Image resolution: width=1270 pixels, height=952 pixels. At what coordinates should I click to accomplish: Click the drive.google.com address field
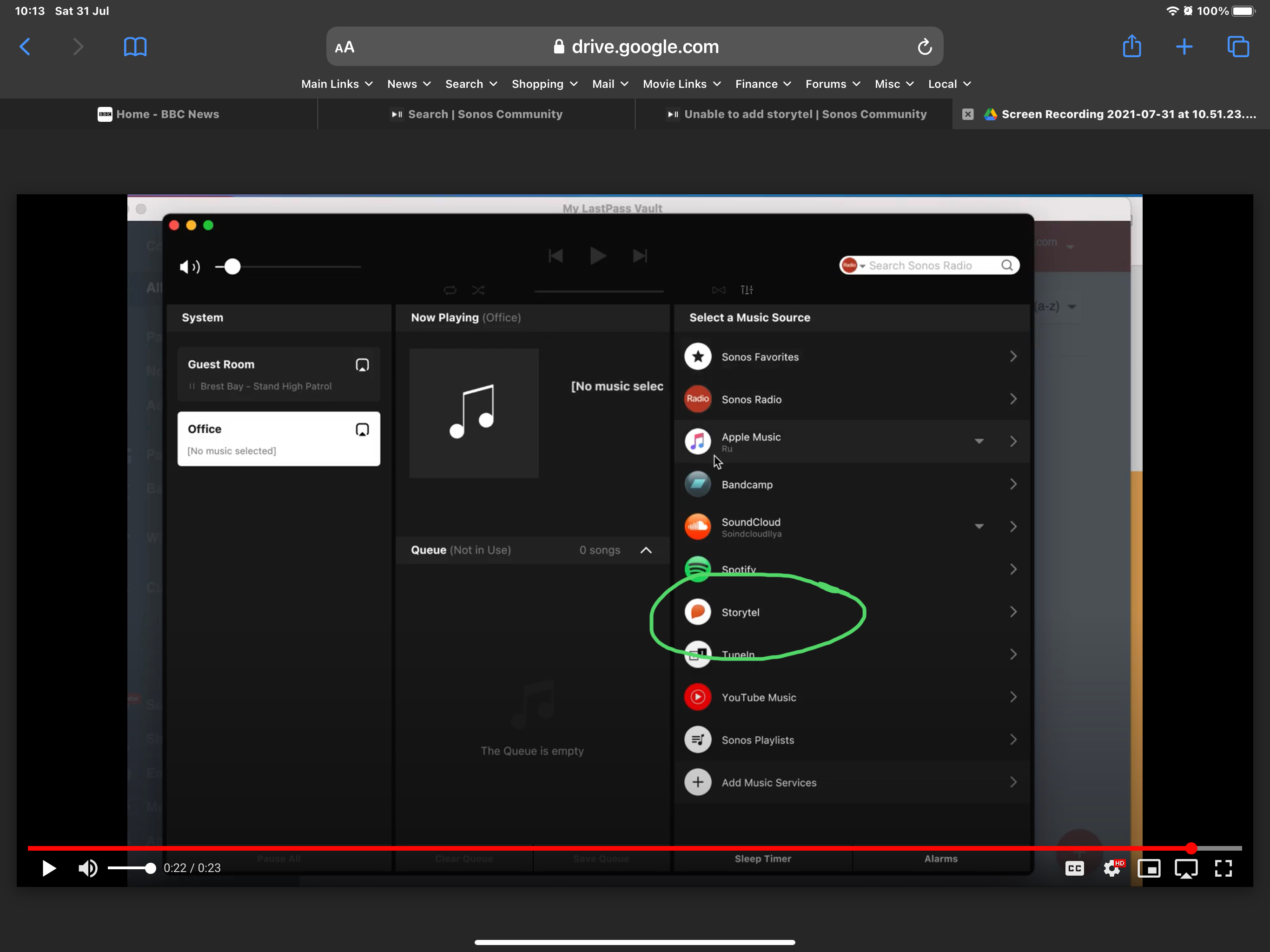point(635,46)
